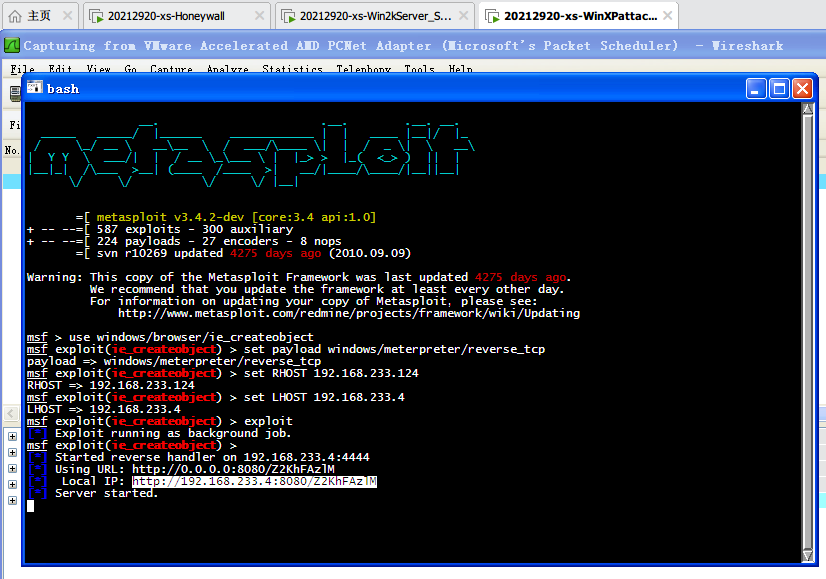This screenshot has height=579, width=826.
Task: Expand second Wireshark packet detail node
Action: coord(13,453)
